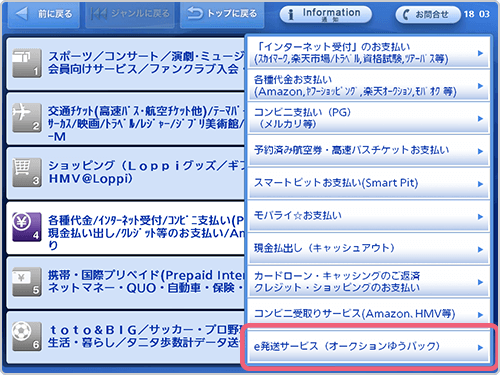Open 現金払出し (キャッシュアウト) option
Image resolution: width=500 pixels, height=375 pixels.
(x=369, y=248)
